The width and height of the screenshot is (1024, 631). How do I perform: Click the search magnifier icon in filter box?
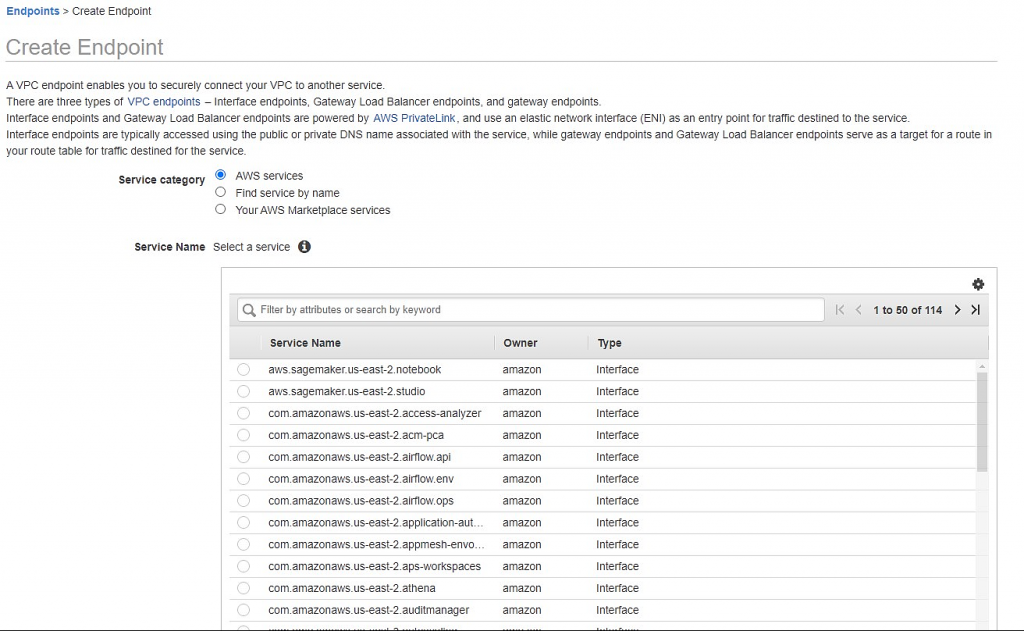click(249, 310)
